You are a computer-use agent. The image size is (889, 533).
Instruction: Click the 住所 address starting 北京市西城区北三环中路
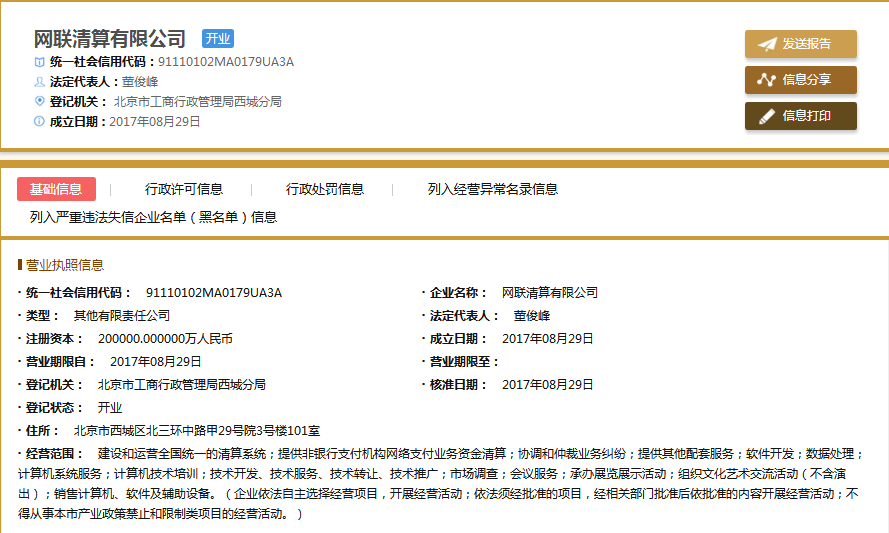coord(196,431)
